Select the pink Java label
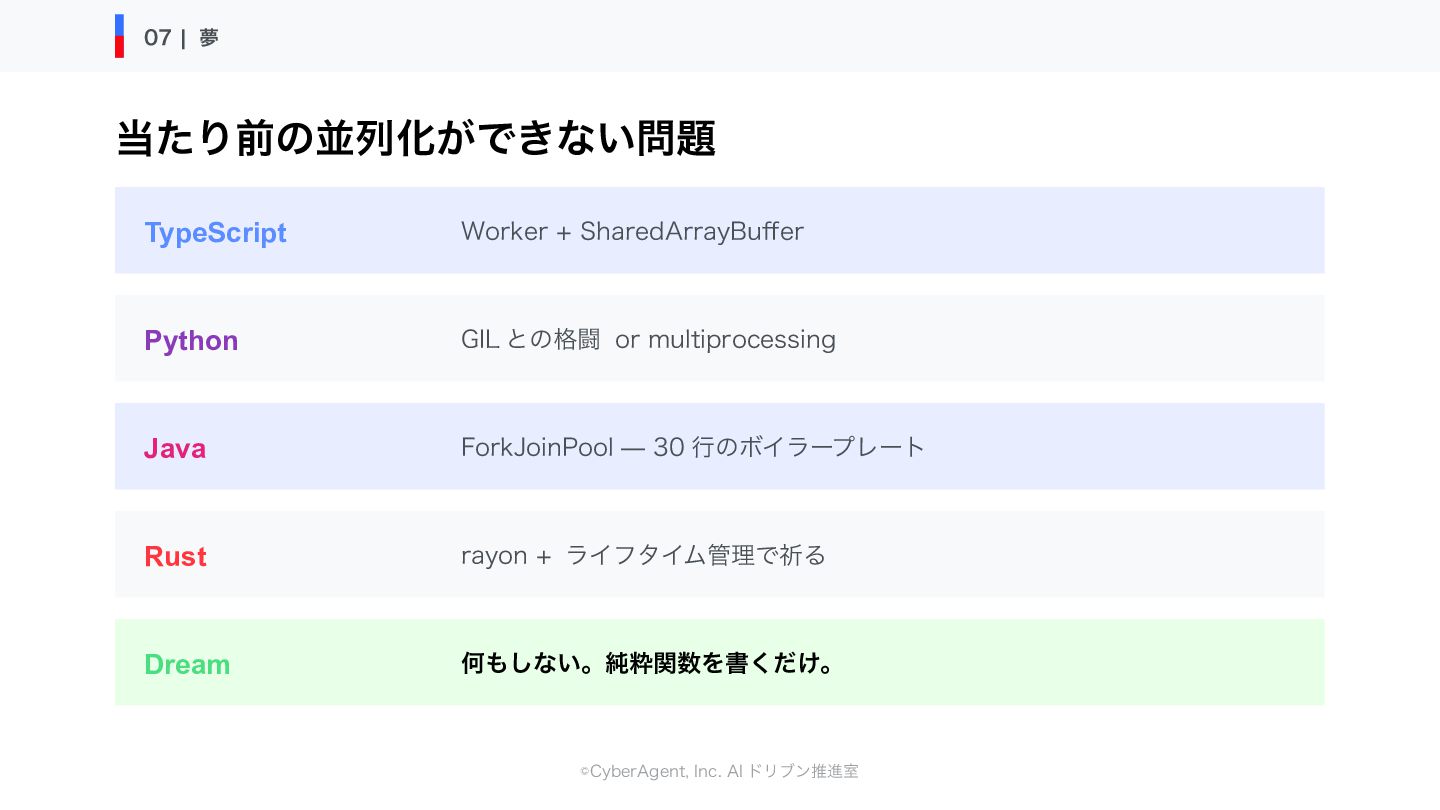Image resolution: width=1440 pixels, height=810 pixels. click(x=175, y=448)
